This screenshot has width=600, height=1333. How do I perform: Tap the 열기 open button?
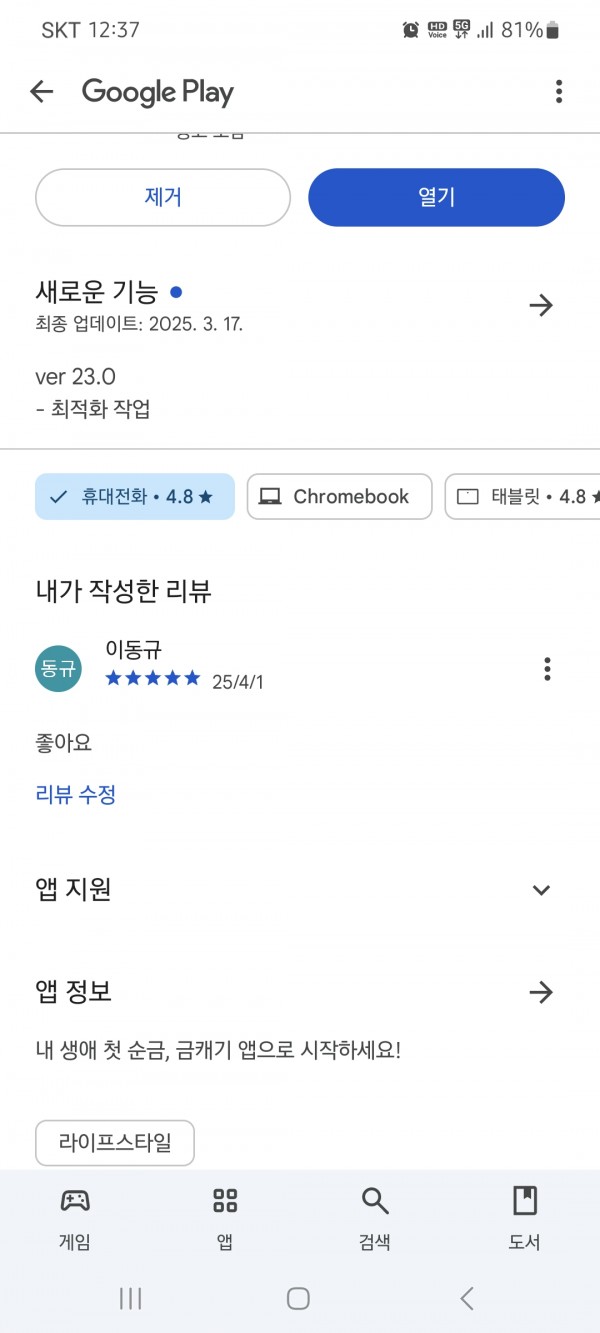pyautogui.click(x=437, y=197)
